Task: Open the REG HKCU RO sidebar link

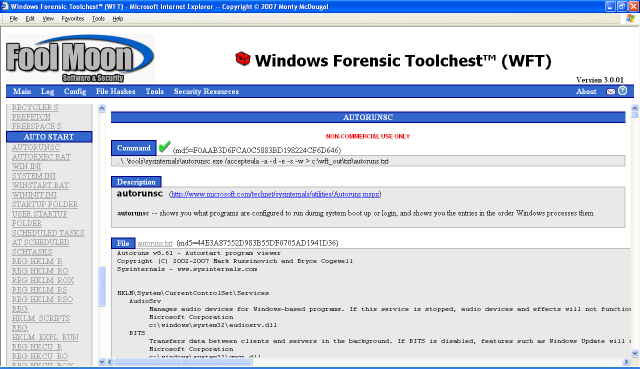Action: click(40, 356)
